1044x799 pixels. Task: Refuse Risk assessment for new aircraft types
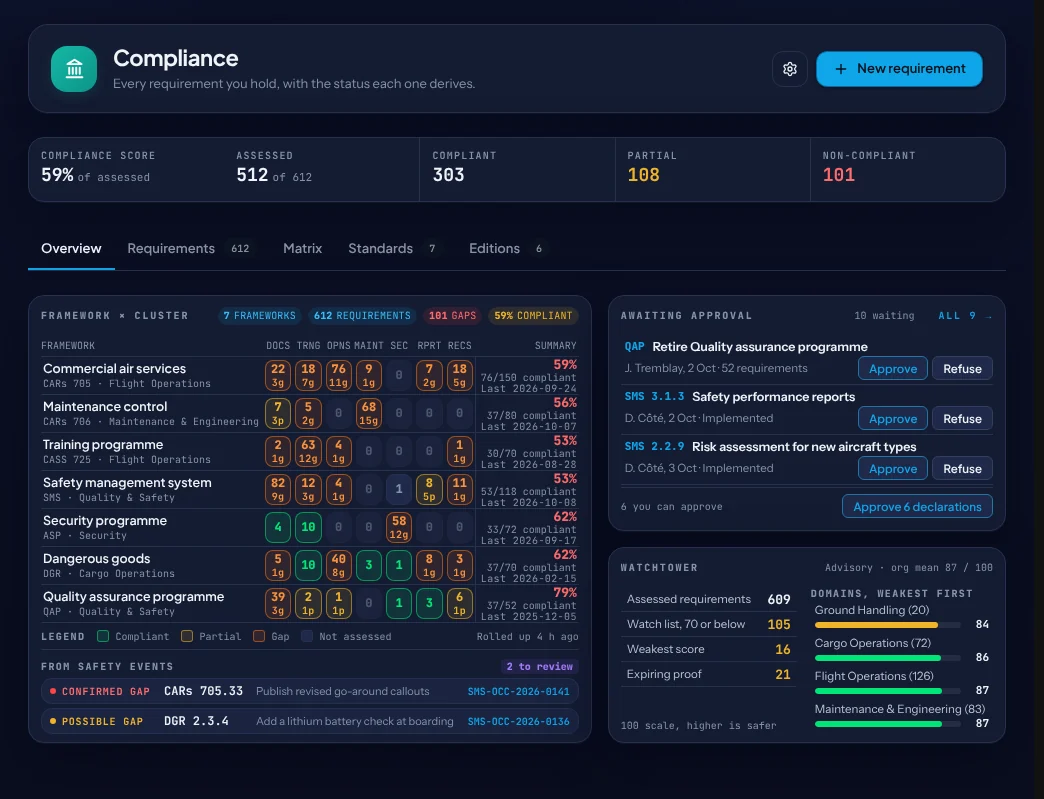click(x=962, y=468)
